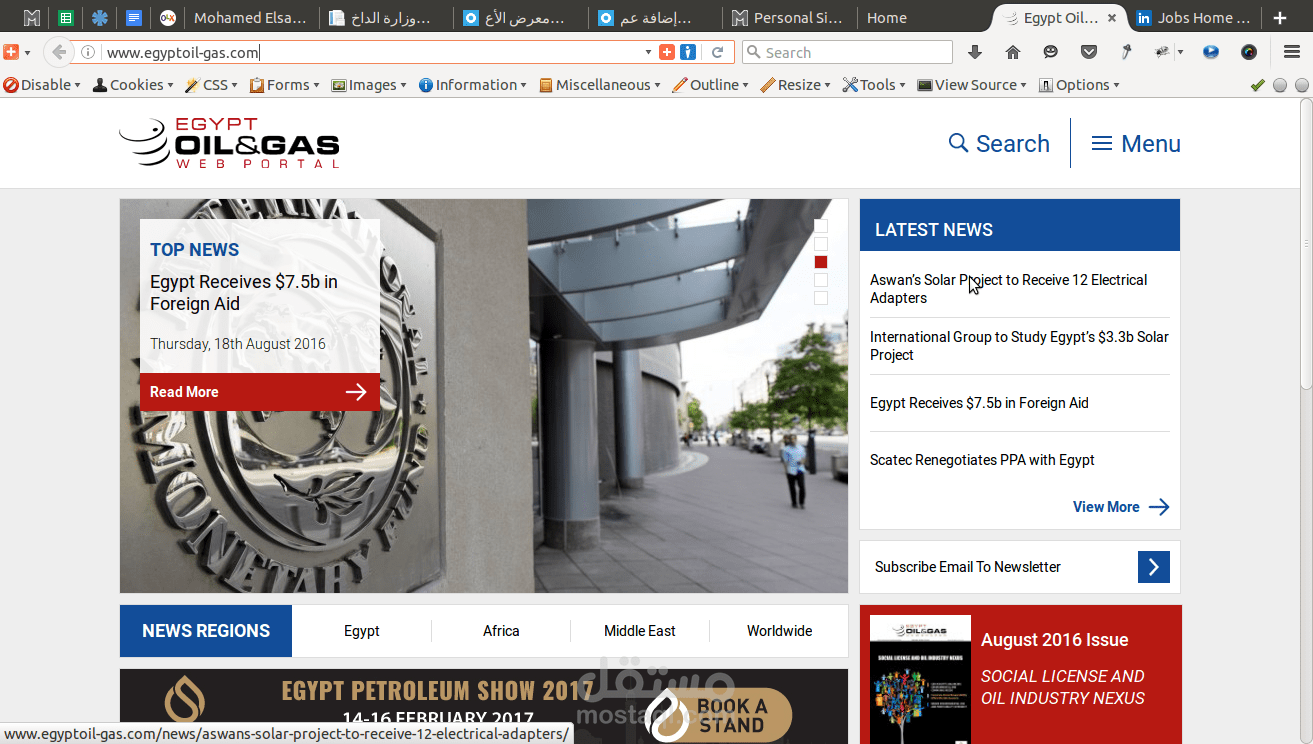Select the first slideshow indicator square
Screen dimensions: 1313x744
pyautogui.click(x=820, y=225)
